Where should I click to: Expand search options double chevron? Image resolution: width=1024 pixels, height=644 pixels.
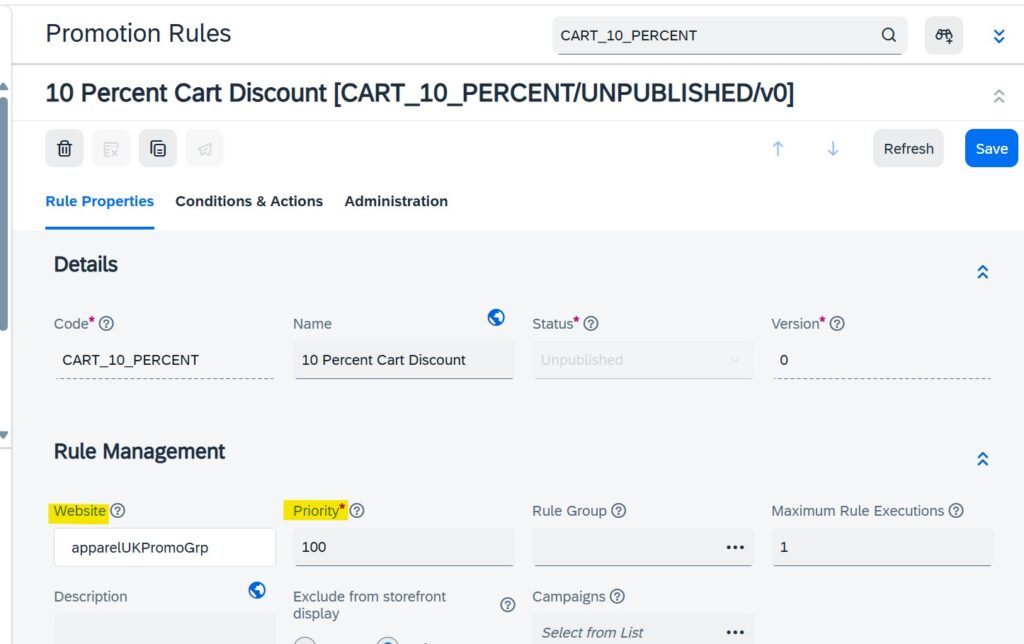[999, 36]
